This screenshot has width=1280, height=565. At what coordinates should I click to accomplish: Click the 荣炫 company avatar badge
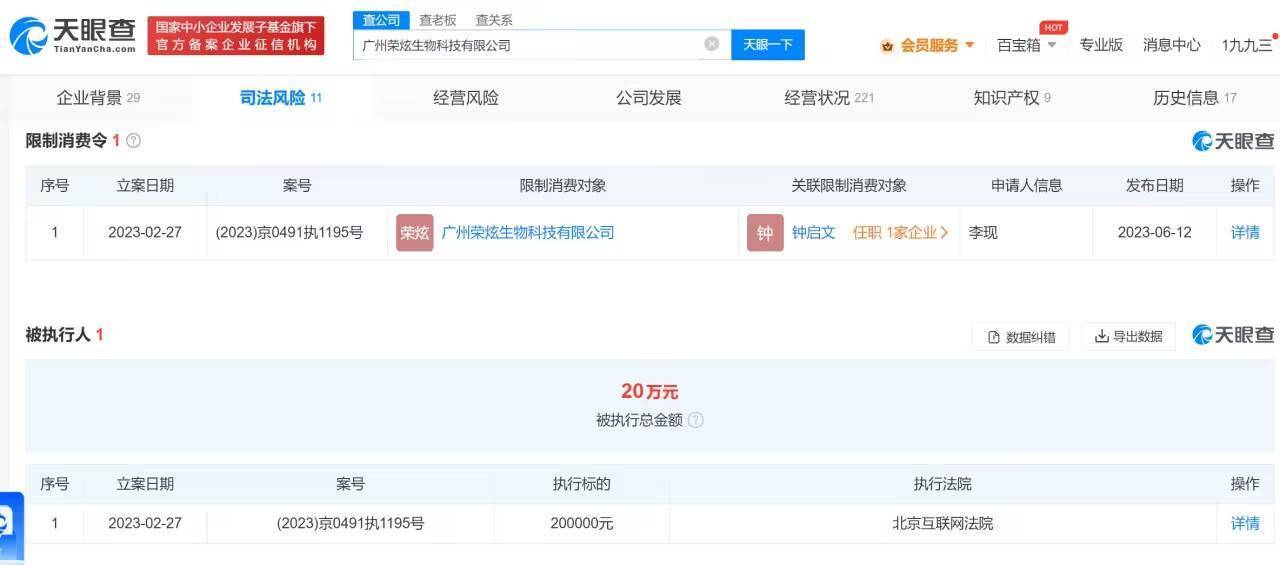415,232
